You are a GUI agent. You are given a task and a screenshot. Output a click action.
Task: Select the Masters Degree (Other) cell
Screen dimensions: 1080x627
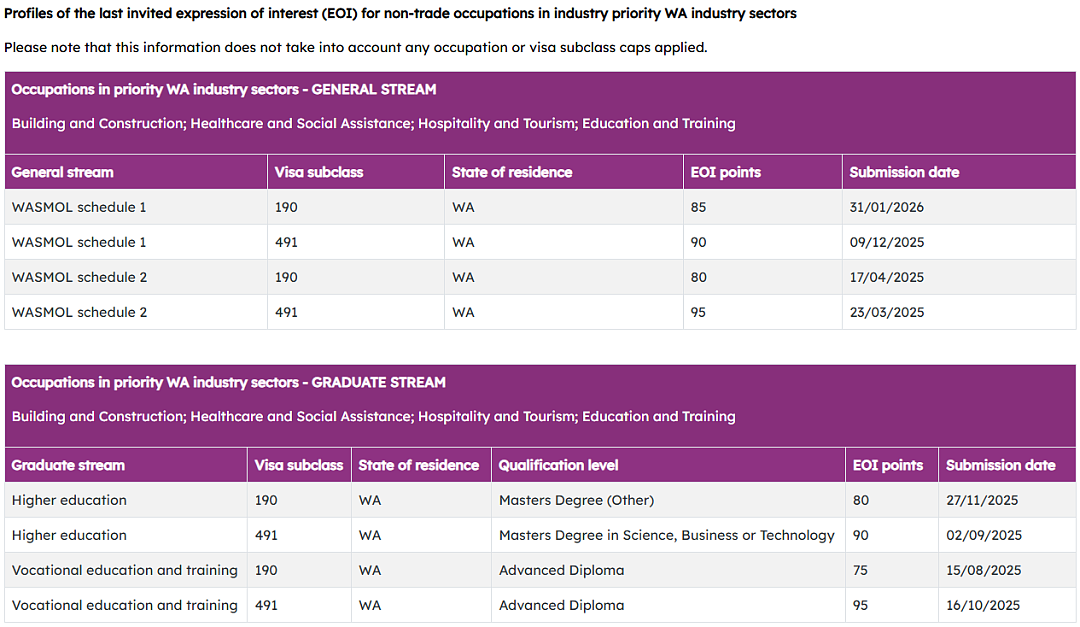(667, 500)
